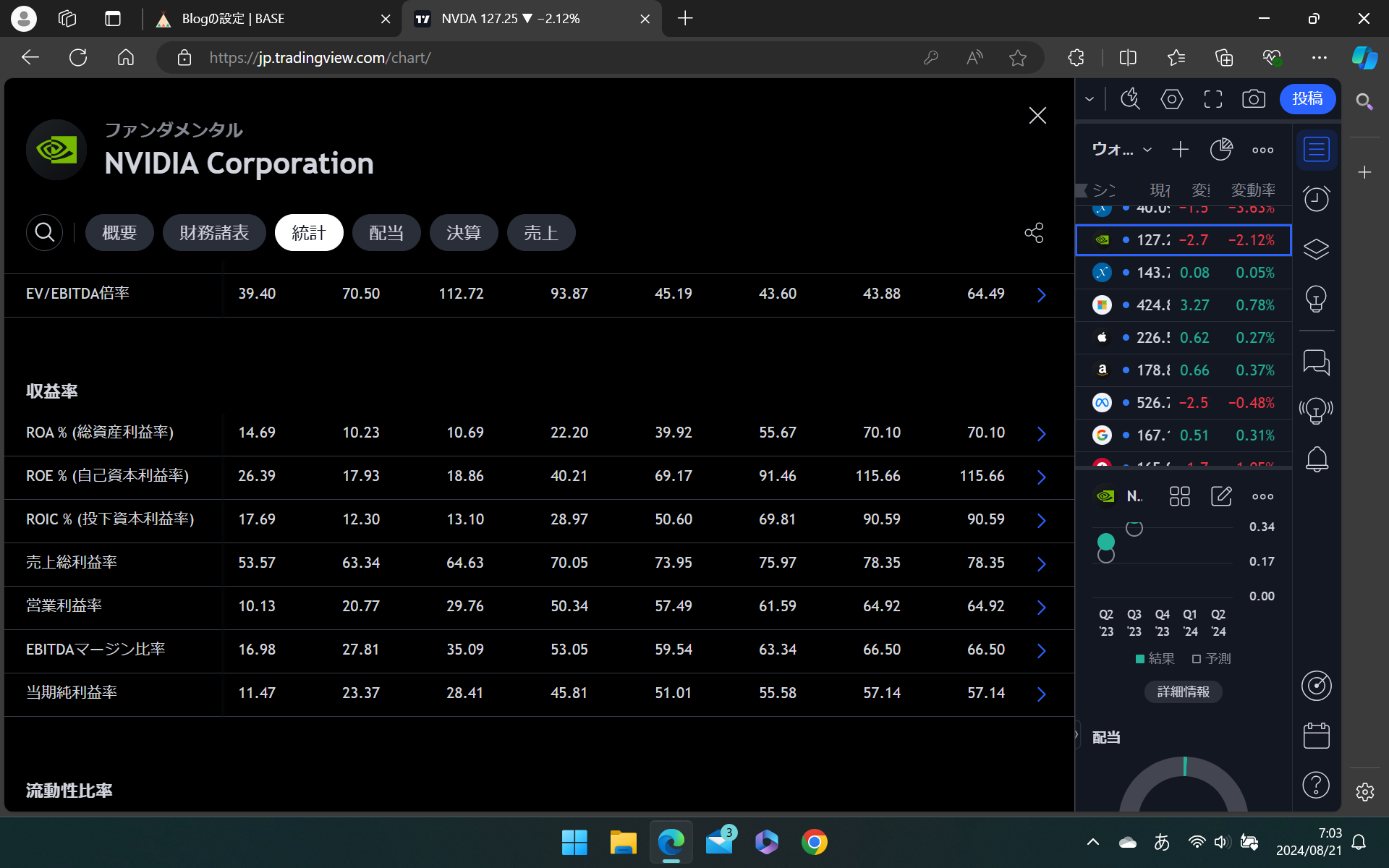The width and height of the screenshot is (1389, 868).
Task: Close the fundamentals dialog
Action: click(x=1037, y=116)
